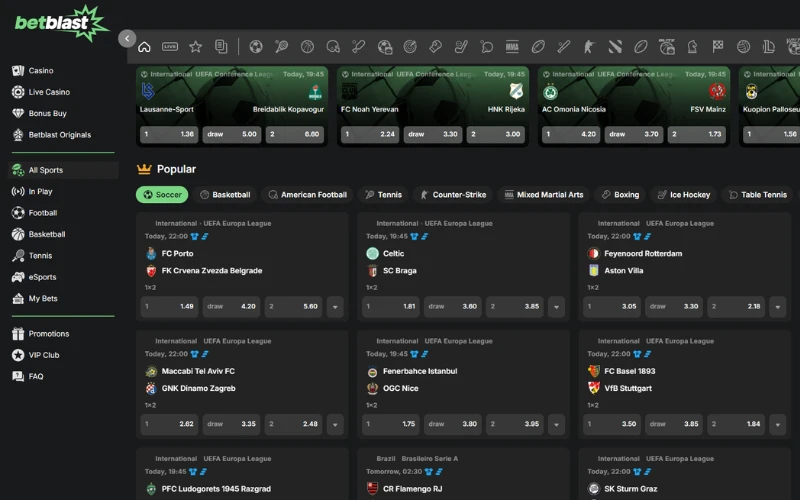The height and width of the screenshot is (500, 800).
Task: Switch to the Tennis tab under Popular
Action: tap(384, 194)
